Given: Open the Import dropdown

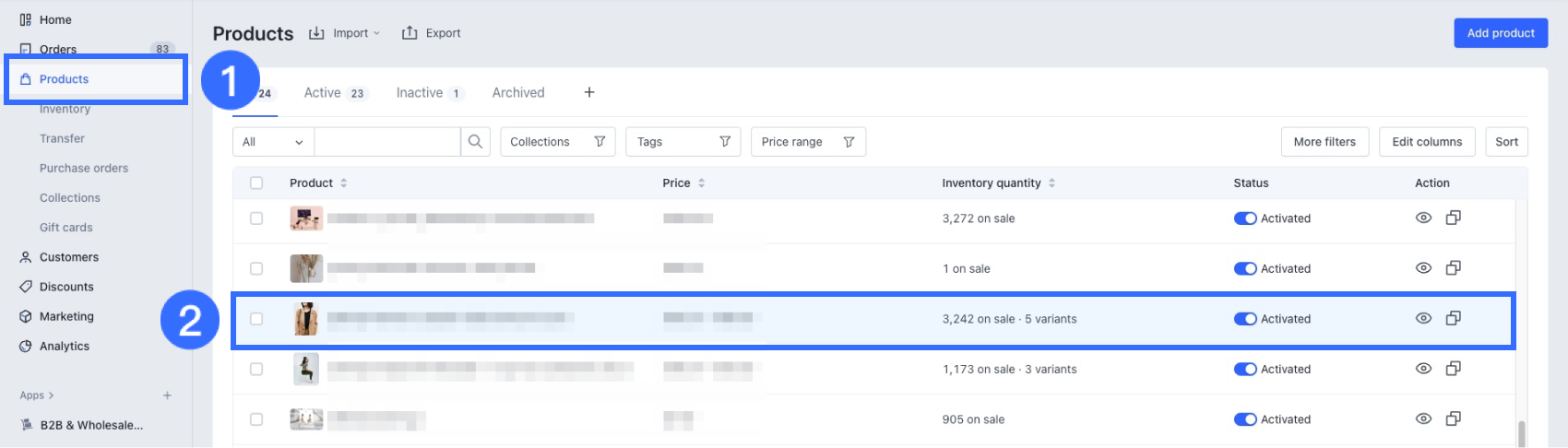Looking at the screenshot, I should point(344,33).
